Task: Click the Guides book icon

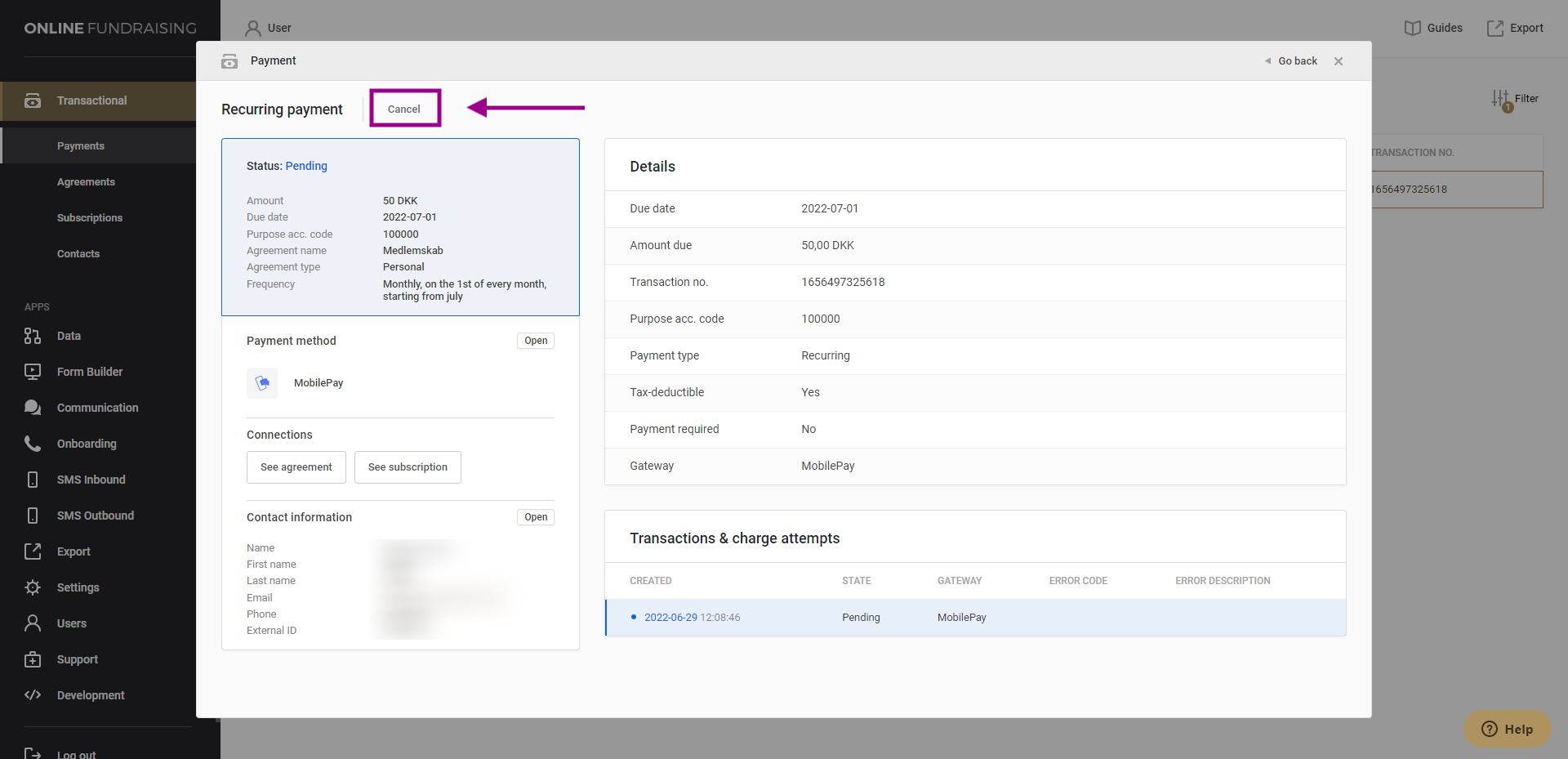Action: 1413,28
